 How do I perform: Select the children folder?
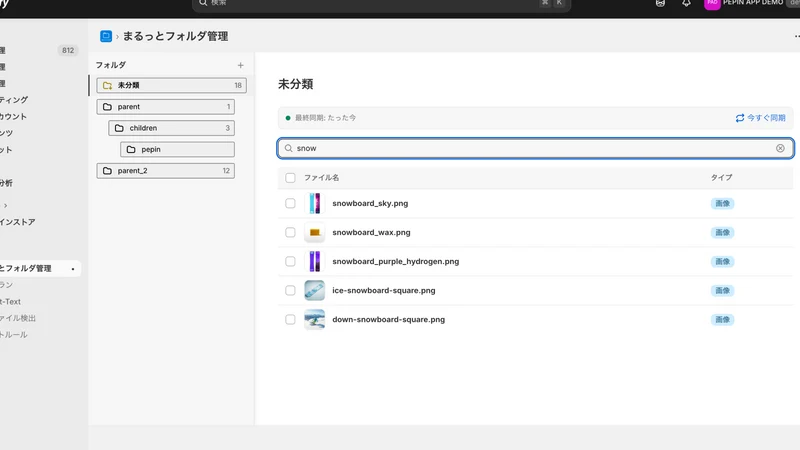tap(171, 128)
